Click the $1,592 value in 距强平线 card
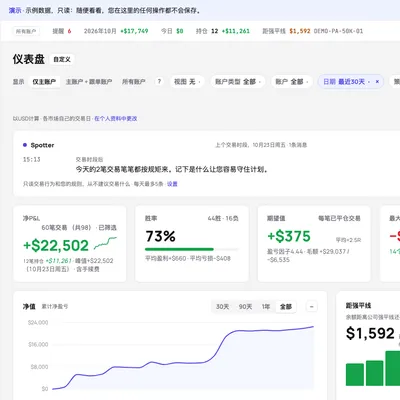This screenshot has width=400, height=400. 370,334
